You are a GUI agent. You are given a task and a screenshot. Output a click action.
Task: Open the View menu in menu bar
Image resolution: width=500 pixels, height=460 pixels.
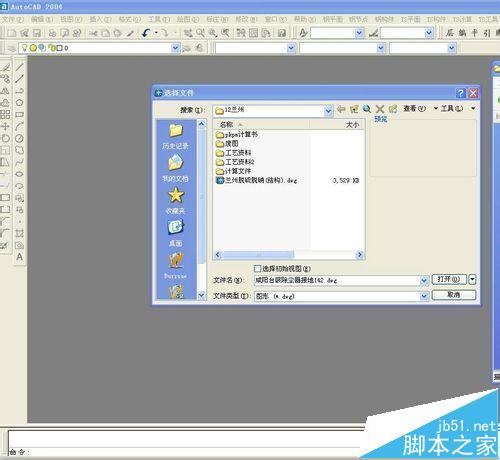(71, 19)
